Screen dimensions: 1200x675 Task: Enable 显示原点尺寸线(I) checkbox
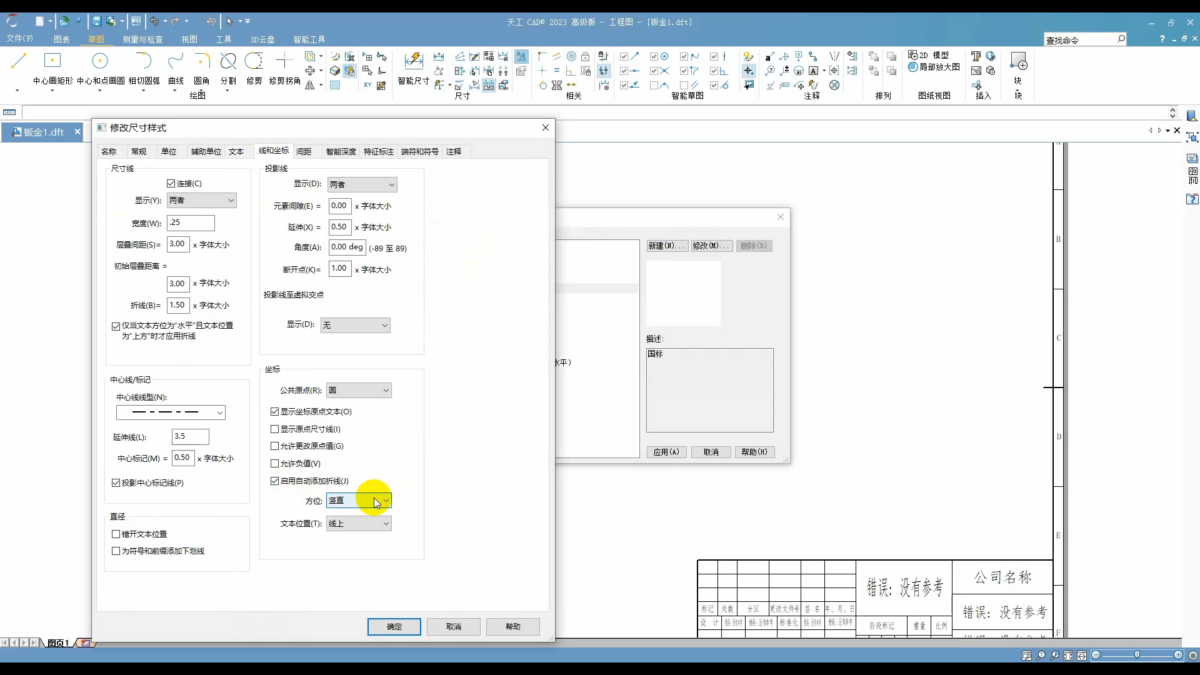coord(275,429)
